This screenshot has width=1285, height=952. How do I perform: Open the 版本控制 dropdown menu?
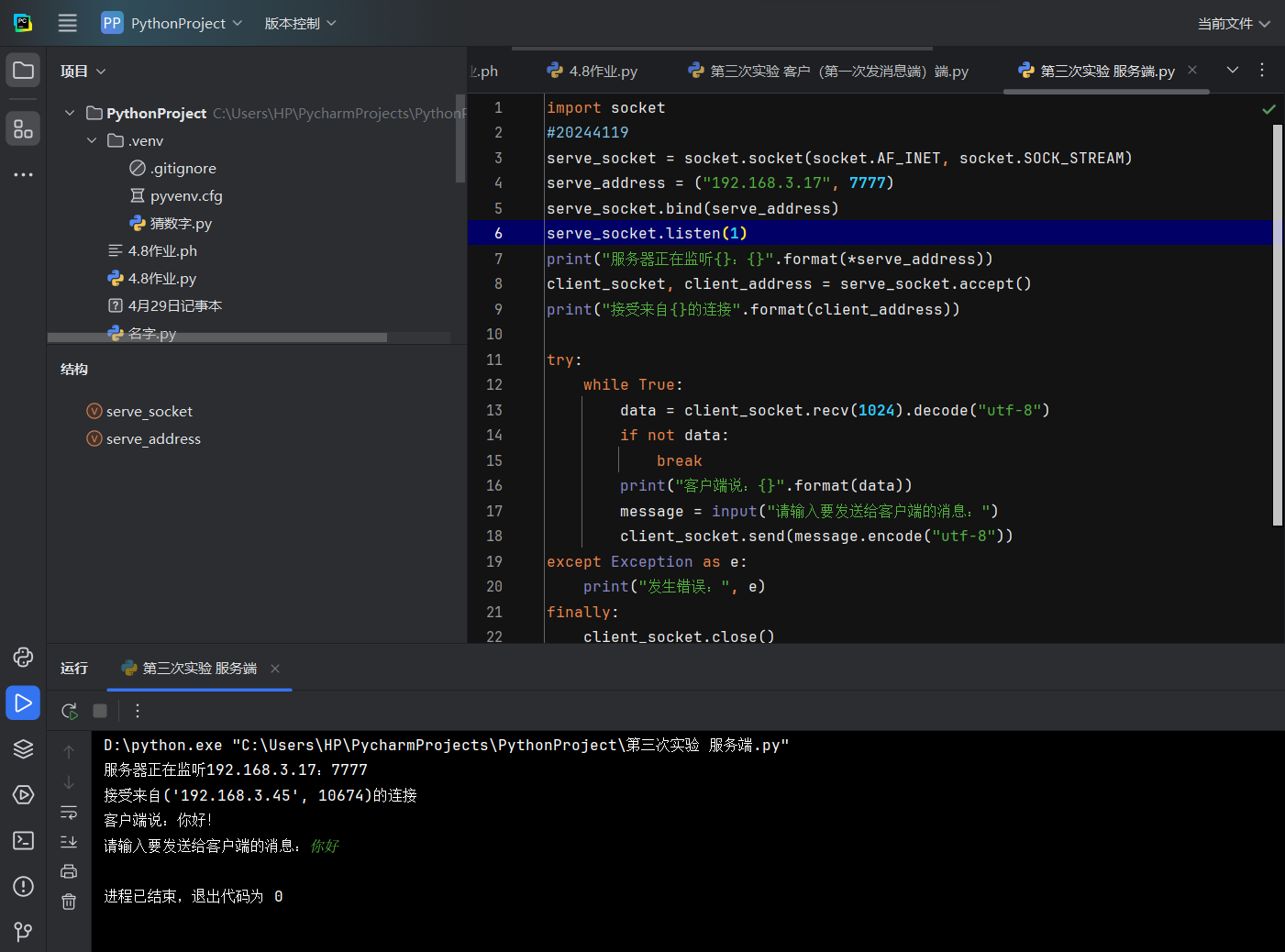pyautogui.click(x=300, y=23)
